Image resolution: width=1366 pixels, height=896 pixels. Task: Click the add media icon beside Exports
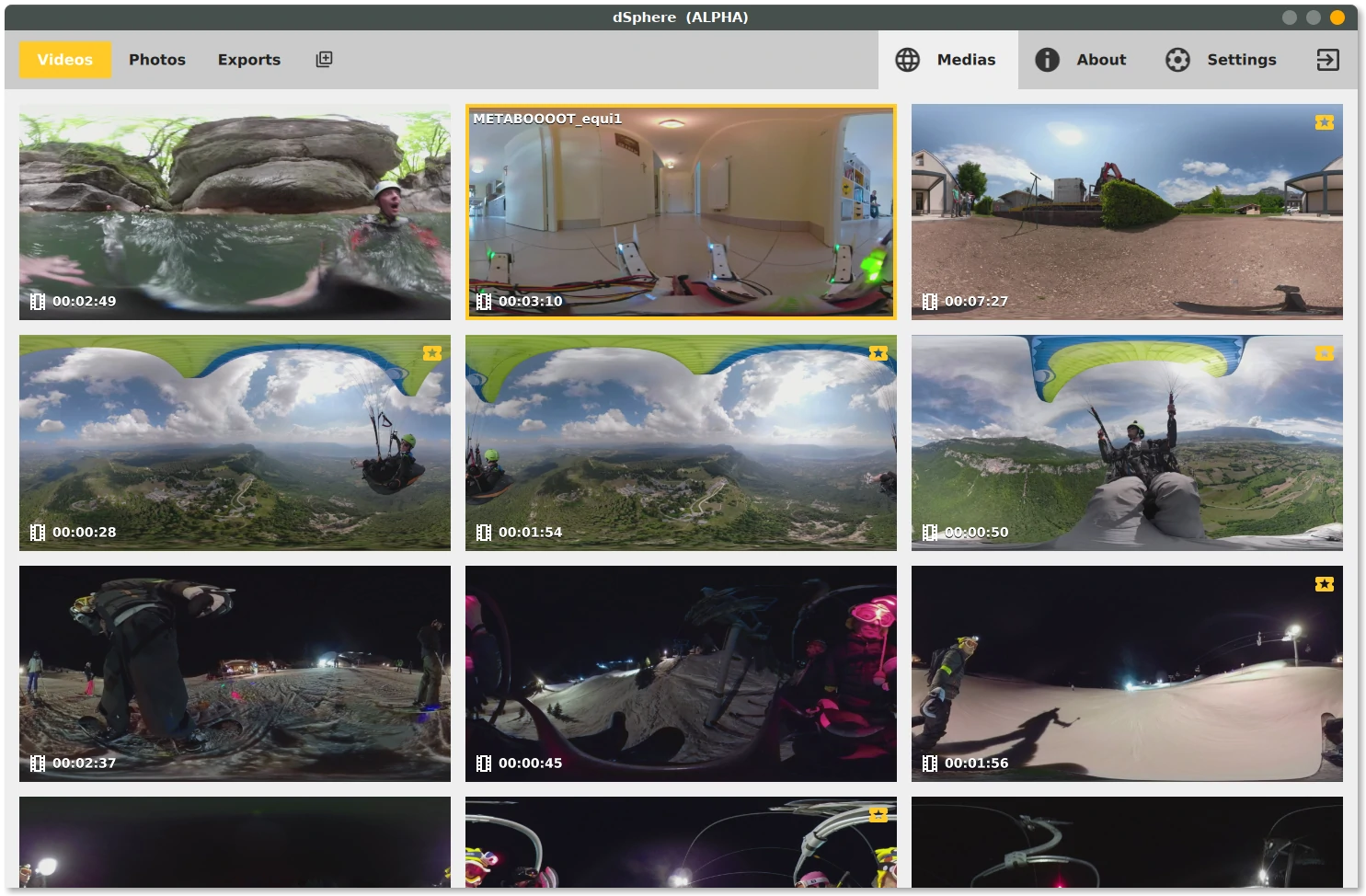click(x=324, y=59)
